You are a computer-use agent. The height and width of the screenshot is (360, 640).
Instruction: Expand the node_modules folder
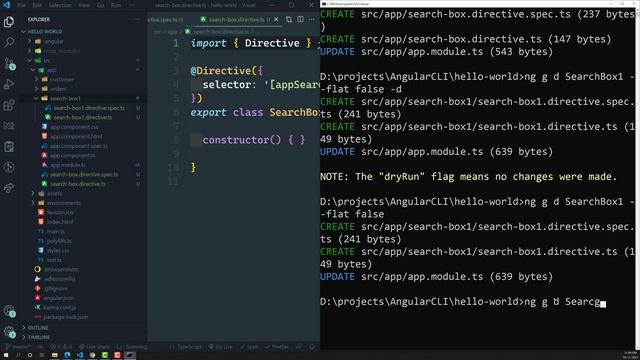click(x=61, y=51)
